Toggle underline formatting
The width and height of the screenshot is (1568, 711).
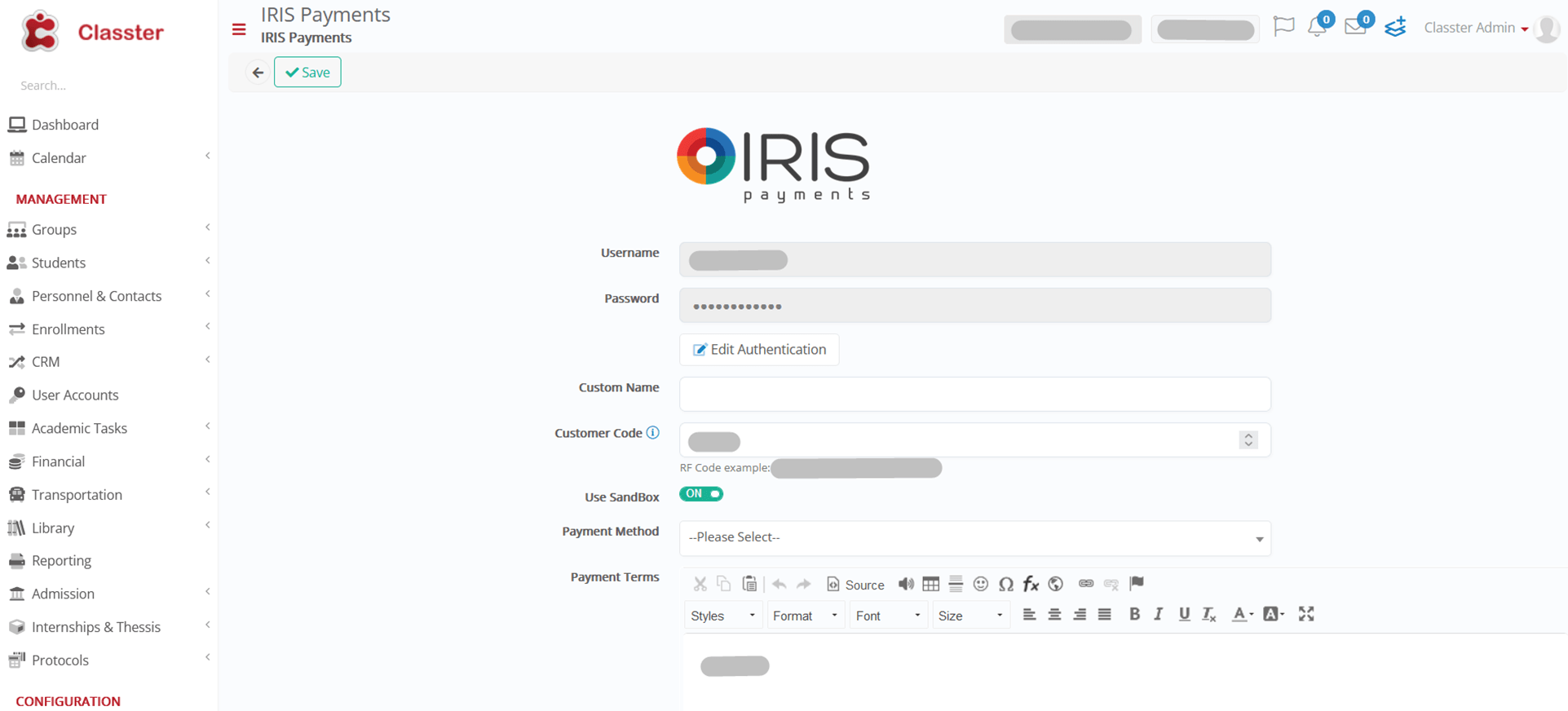click(x=1184, y=615)
